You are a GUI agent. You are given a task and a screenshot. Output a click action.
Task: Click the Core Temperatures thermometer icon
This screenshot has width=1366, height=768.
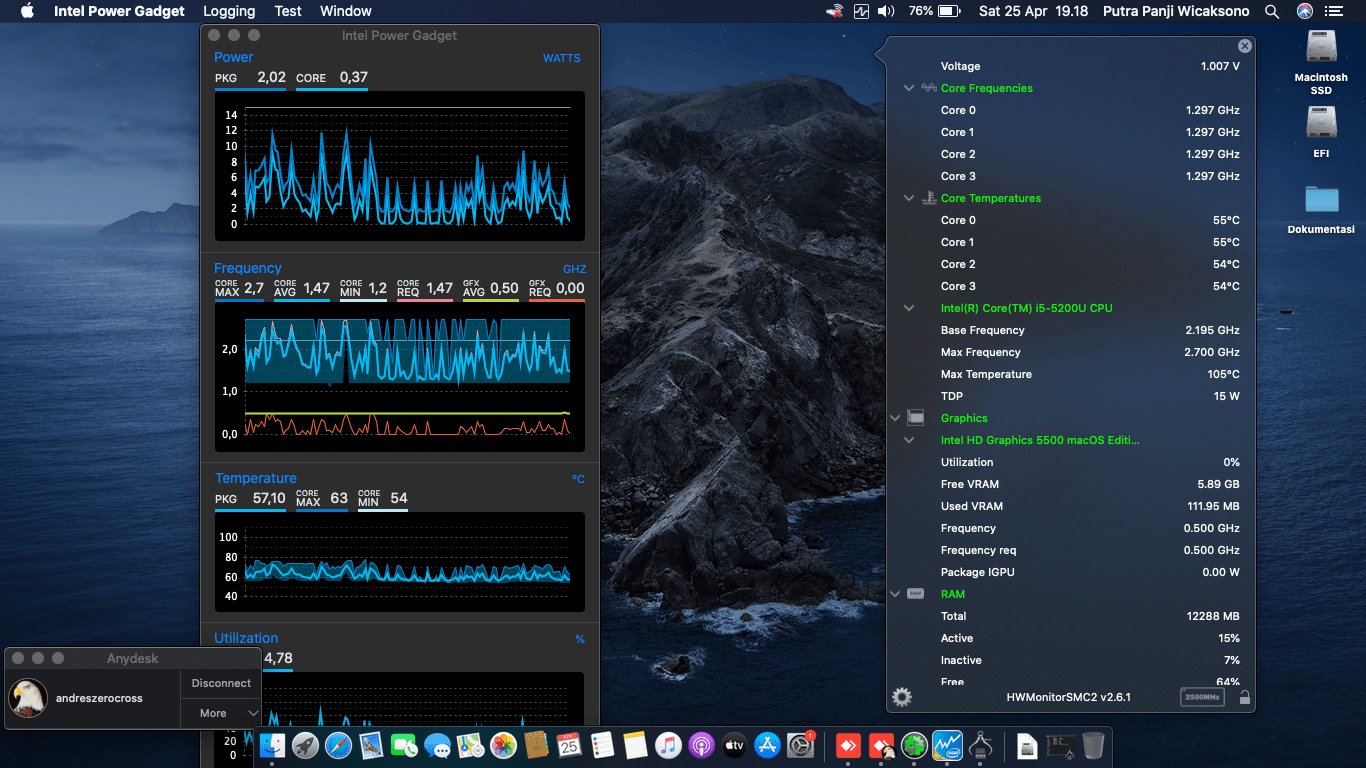[x=929, y=198]
